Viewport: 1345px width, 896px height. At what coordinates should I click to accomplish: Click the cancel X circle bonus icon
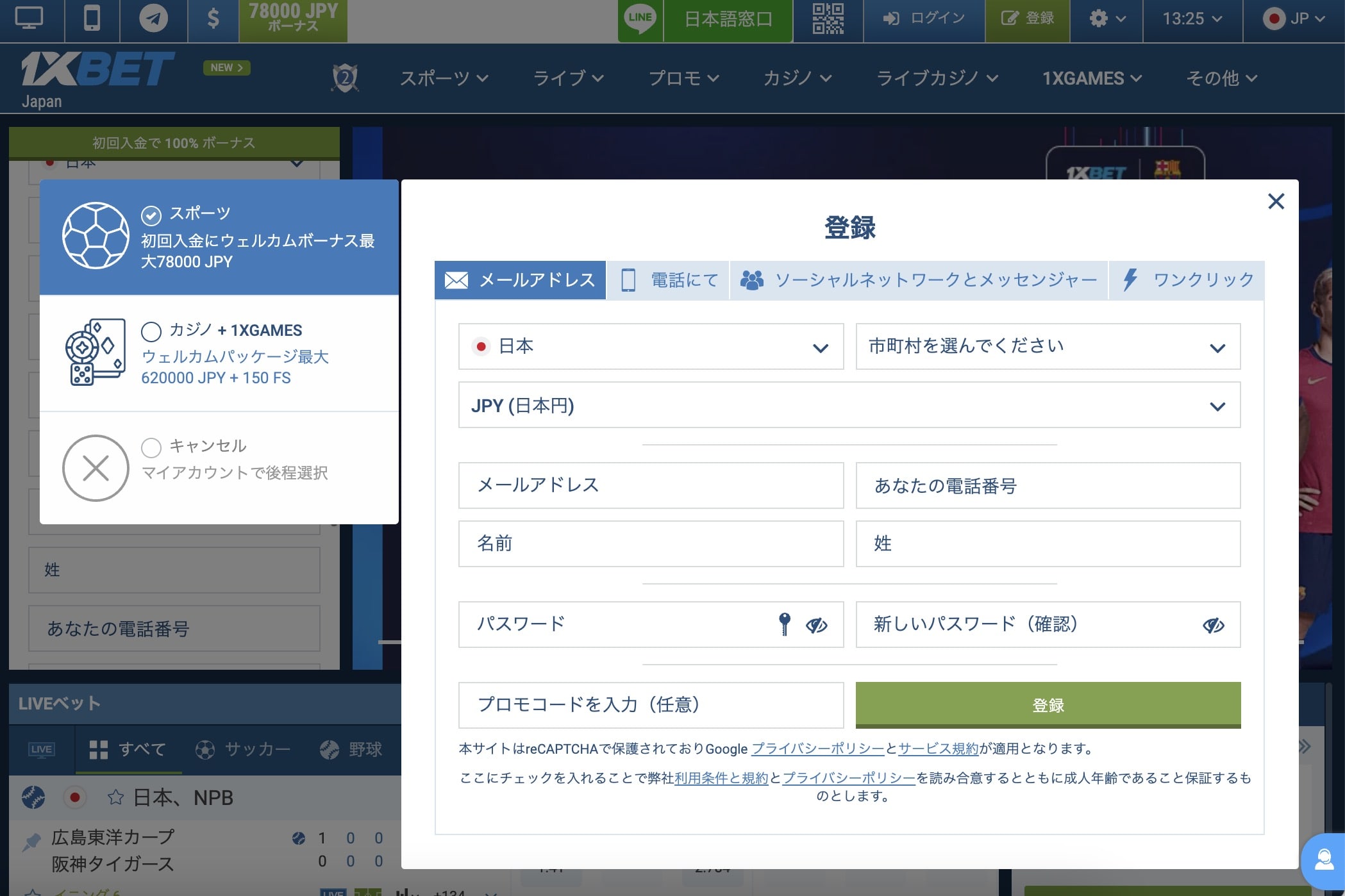coord(96,468)
